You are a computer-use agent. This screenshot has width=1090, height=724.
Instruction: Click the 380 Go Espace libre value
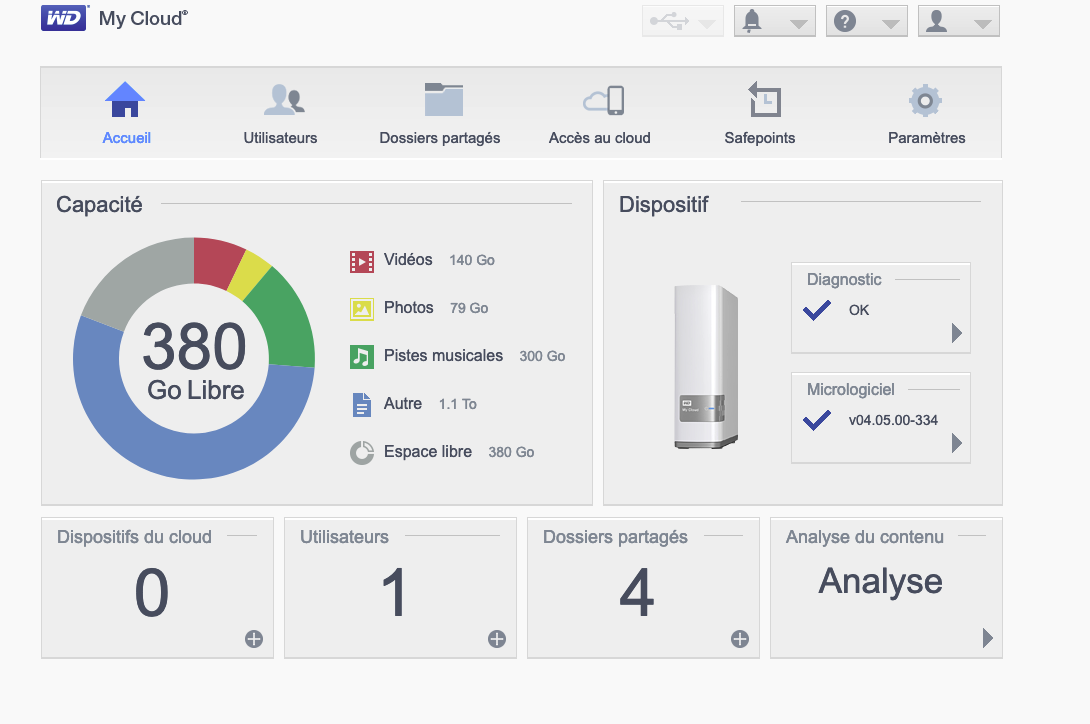[511, 452]
